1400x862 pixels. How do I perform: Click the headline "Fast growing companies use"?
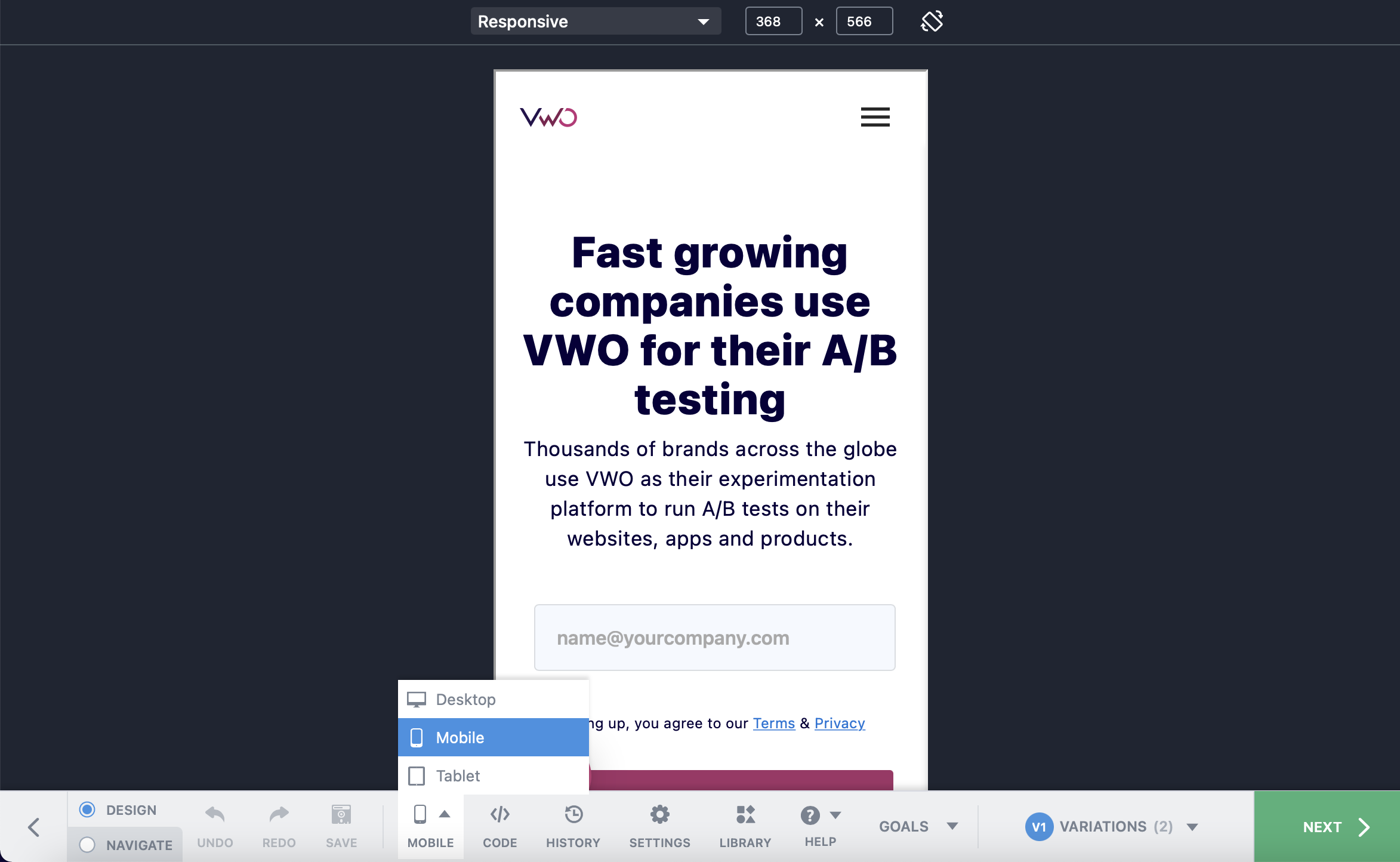(710, 277)
